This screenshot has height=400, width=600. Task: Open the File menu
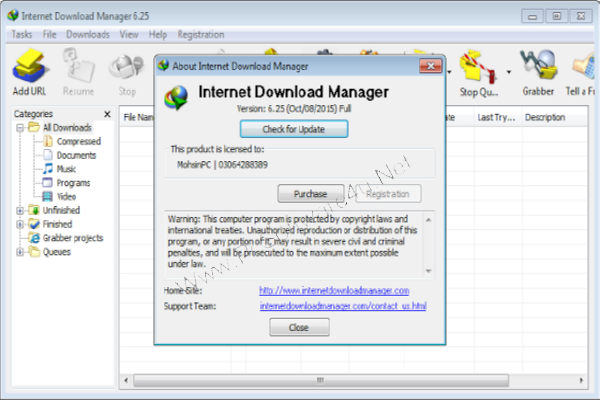click(x=49, y=34)
